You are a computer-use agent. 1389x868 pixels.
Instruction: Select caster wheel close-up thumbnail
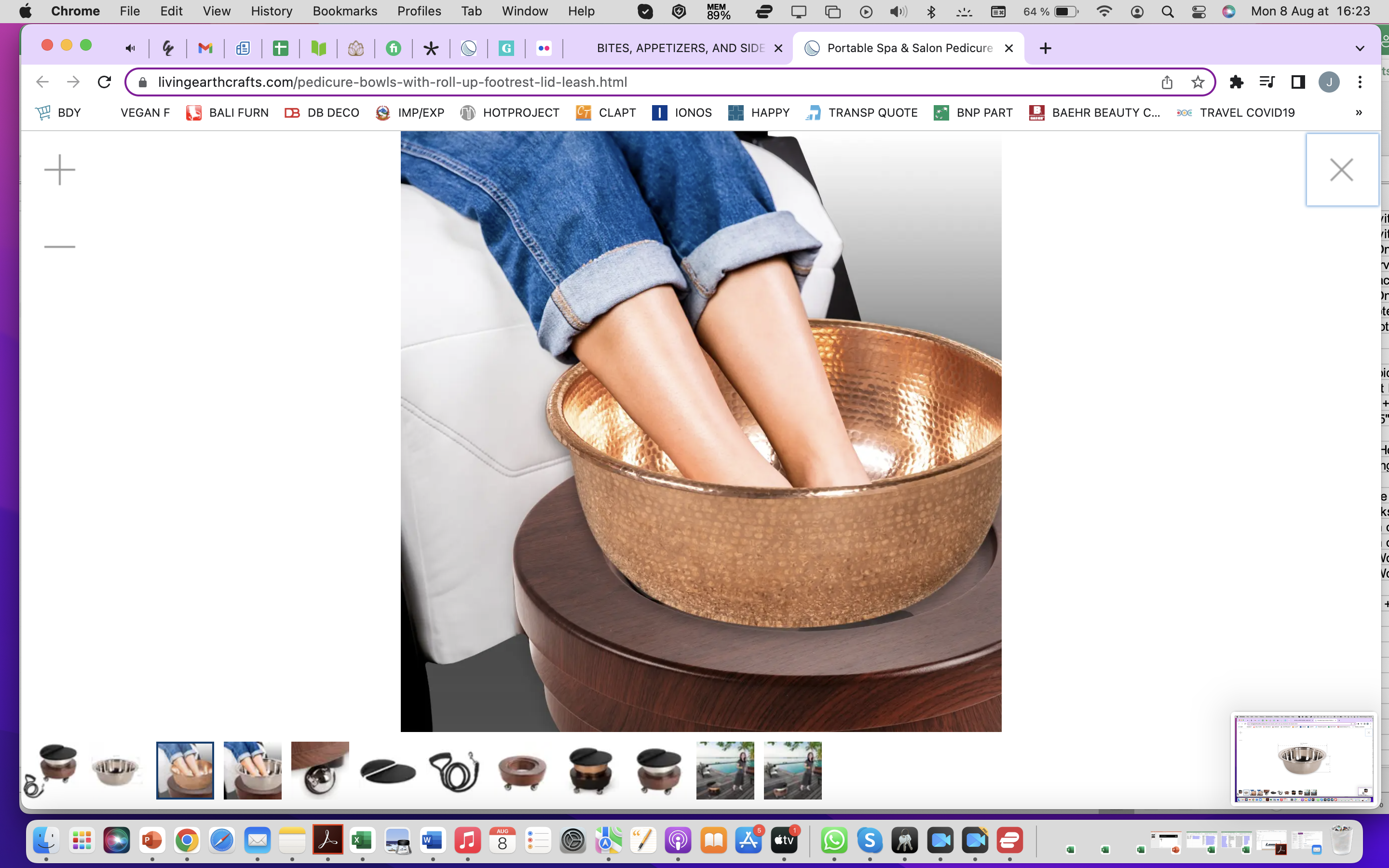pyautogui.click(x=320, y=771)
